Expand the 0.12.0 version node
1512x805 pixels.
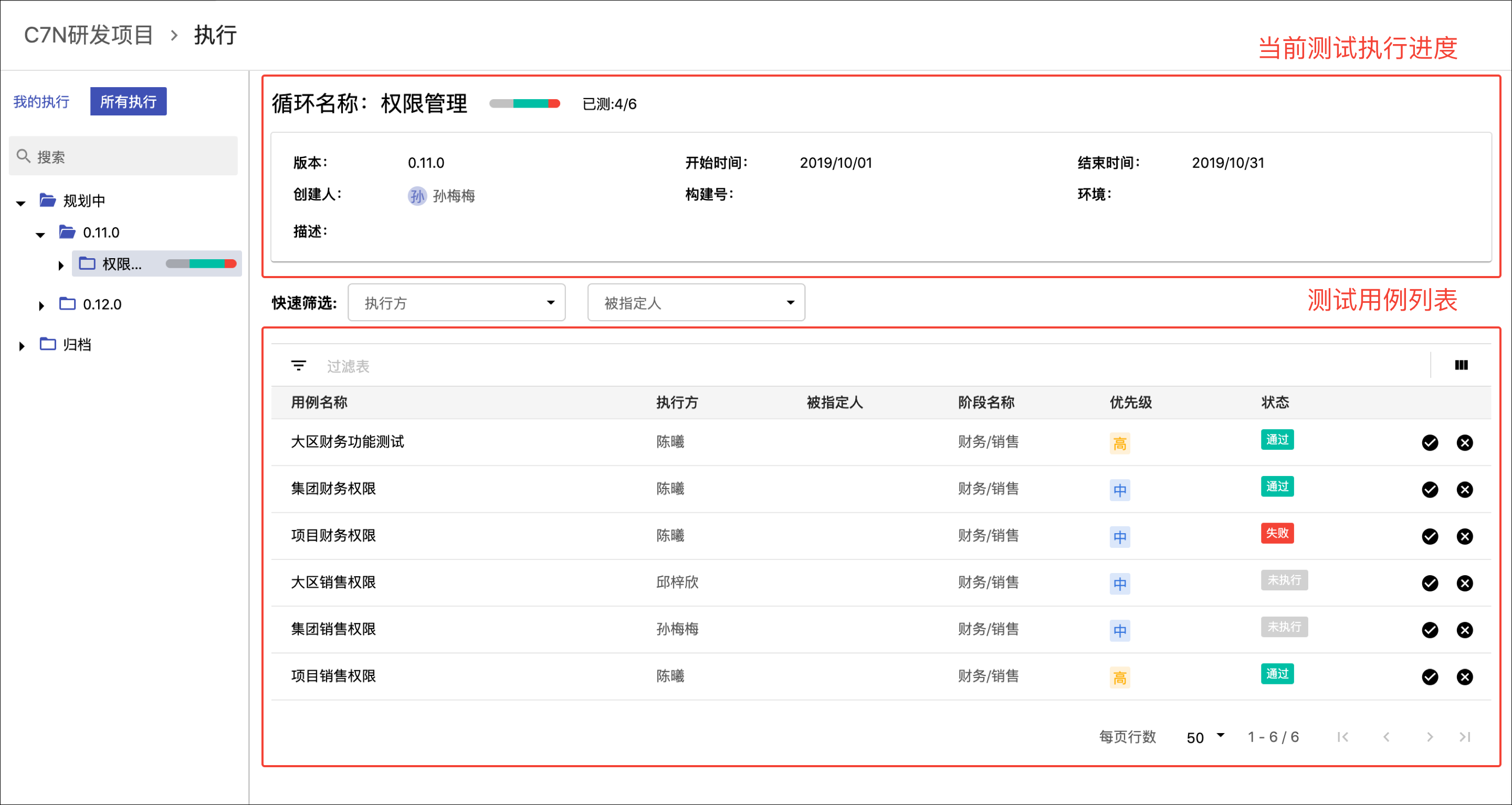41,306
